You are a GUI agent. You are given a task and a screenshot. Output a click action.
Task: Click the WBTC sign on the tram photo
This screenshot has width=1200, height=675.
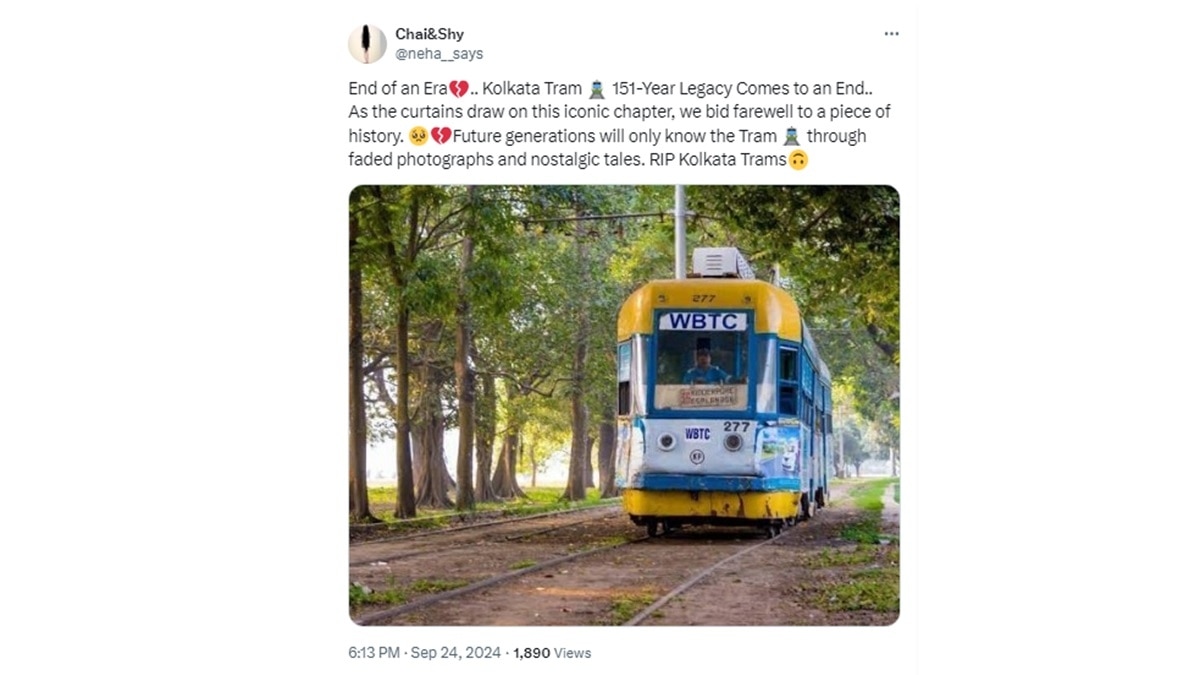tap(702, 321)
